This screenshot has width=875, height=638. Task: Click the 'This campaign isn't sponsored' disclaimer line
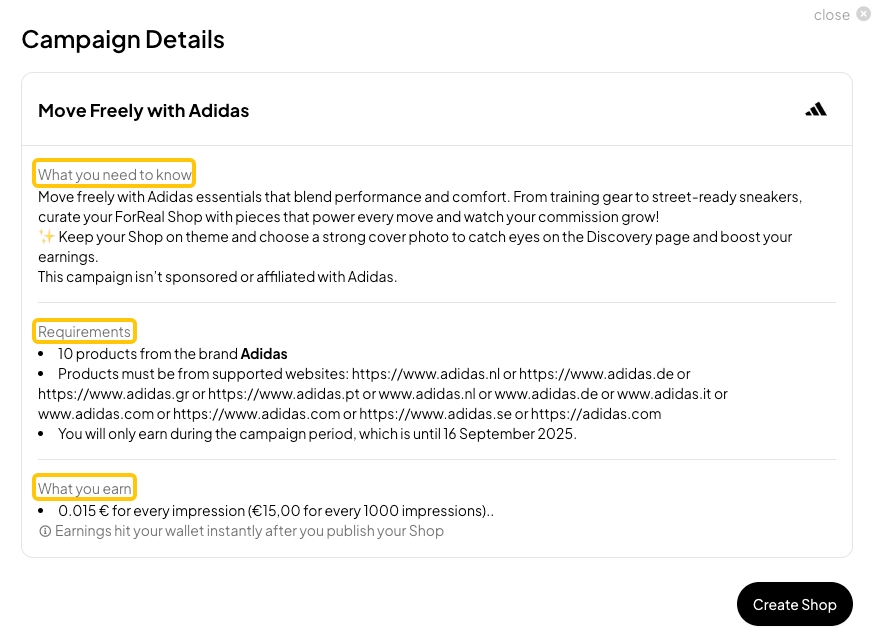click(217, 276)
